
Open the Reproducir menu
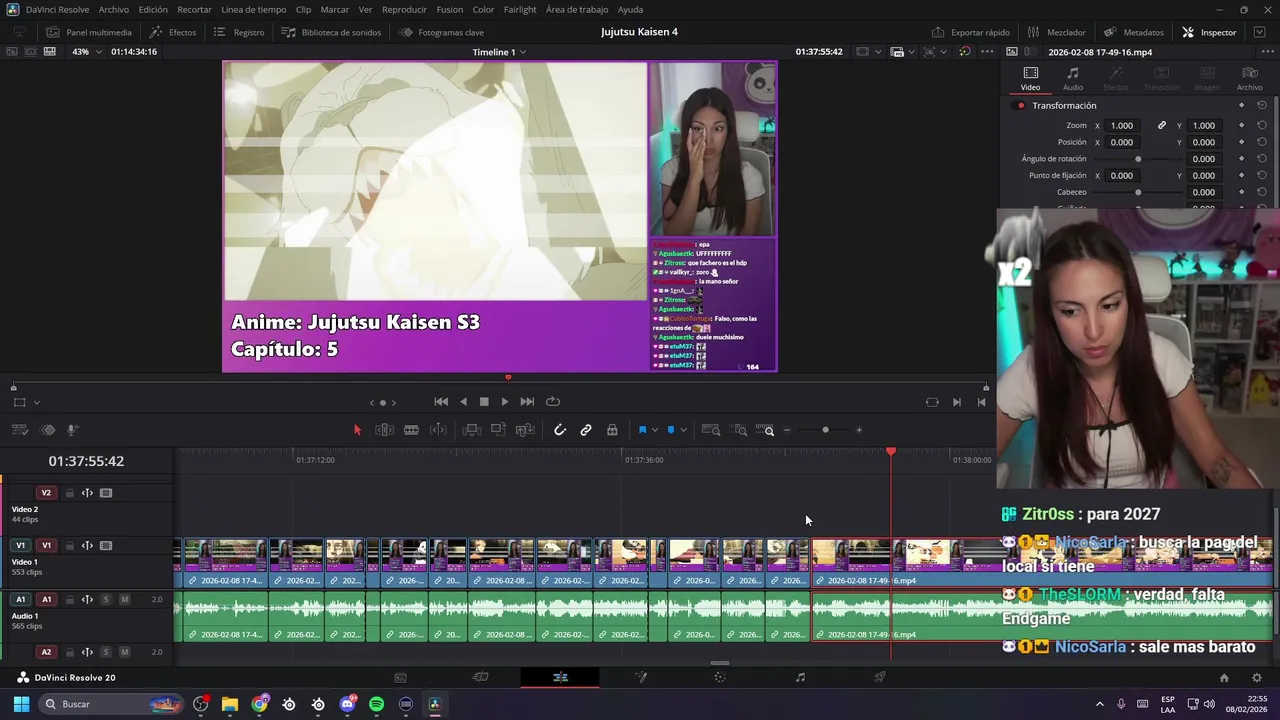click(x=404, y=9)
